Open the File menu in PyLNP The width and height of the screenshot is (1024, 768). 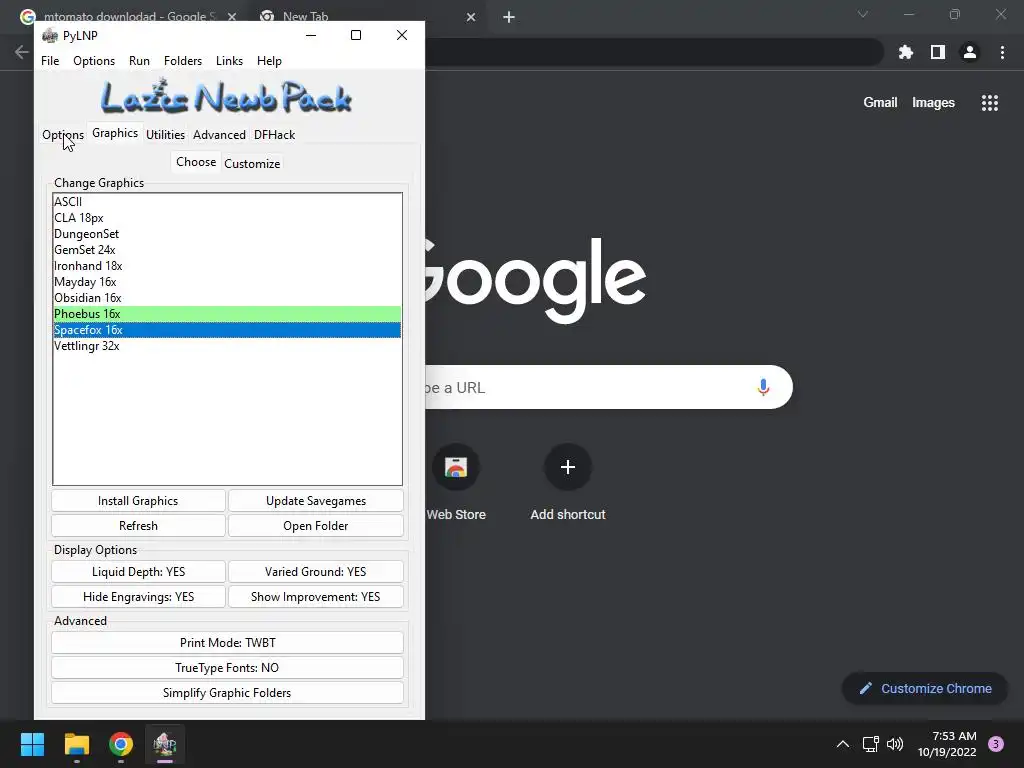point(50,61)
